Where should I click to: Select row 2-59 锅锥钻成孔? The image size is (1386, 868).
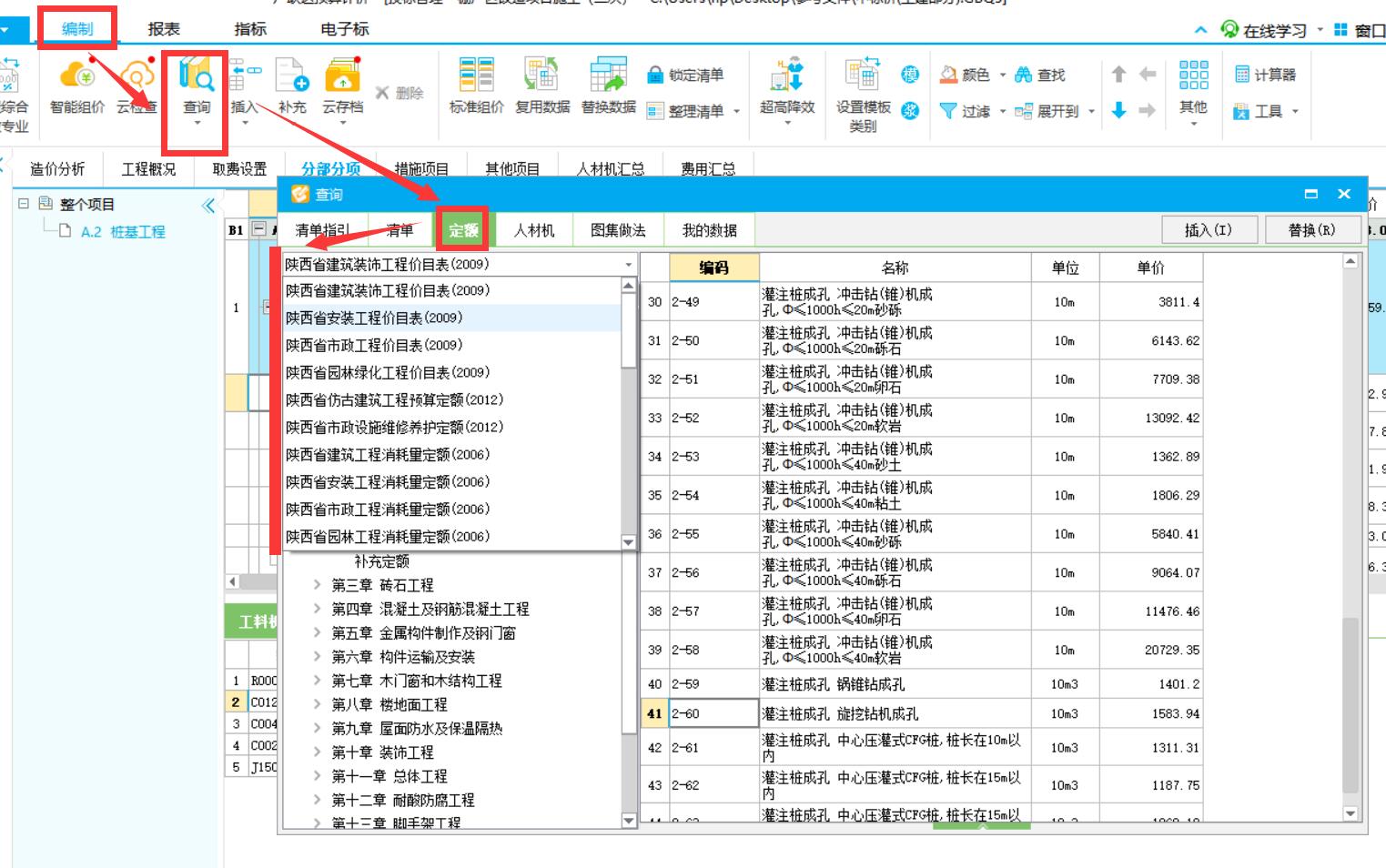(x=922, y=684)
